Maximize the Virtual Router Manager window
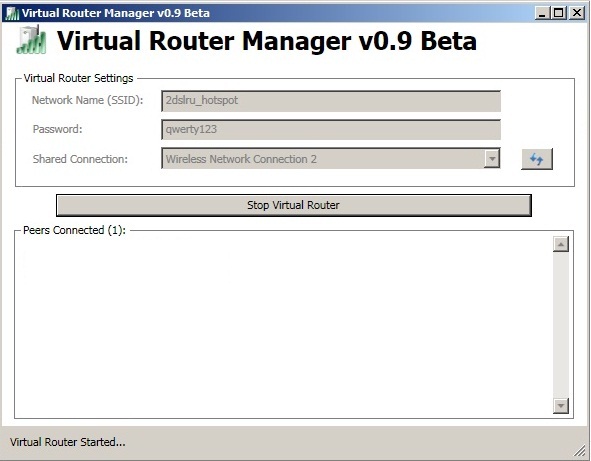Viewport: 591px width, 461px height. (x=558, y=13)
